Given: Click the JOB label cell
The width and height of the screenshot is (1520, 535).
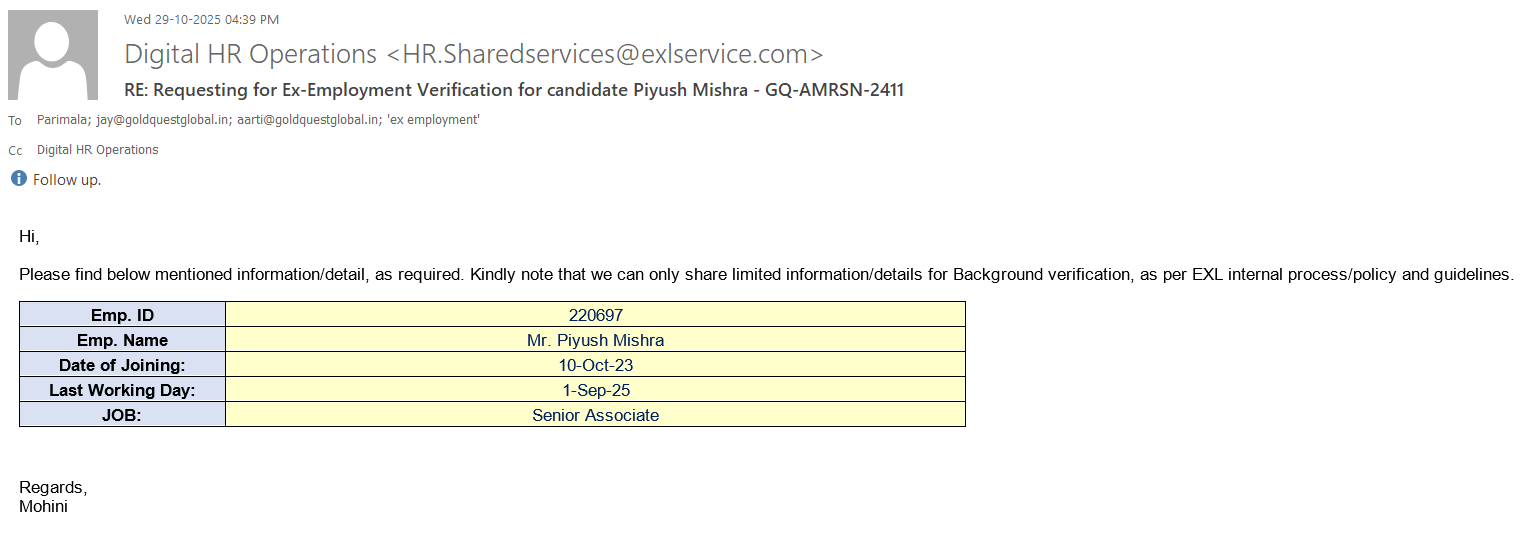Looking at the screenshot, I should [122, 415].
